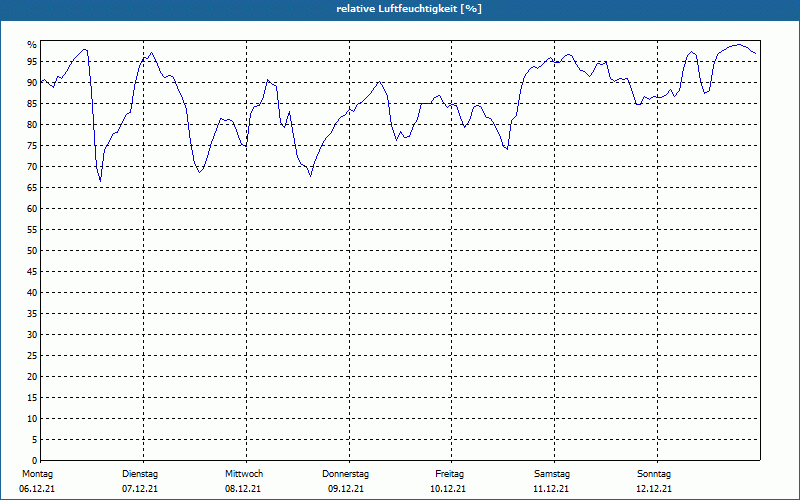Click the 60 y-axis value

tap(32, 209)
